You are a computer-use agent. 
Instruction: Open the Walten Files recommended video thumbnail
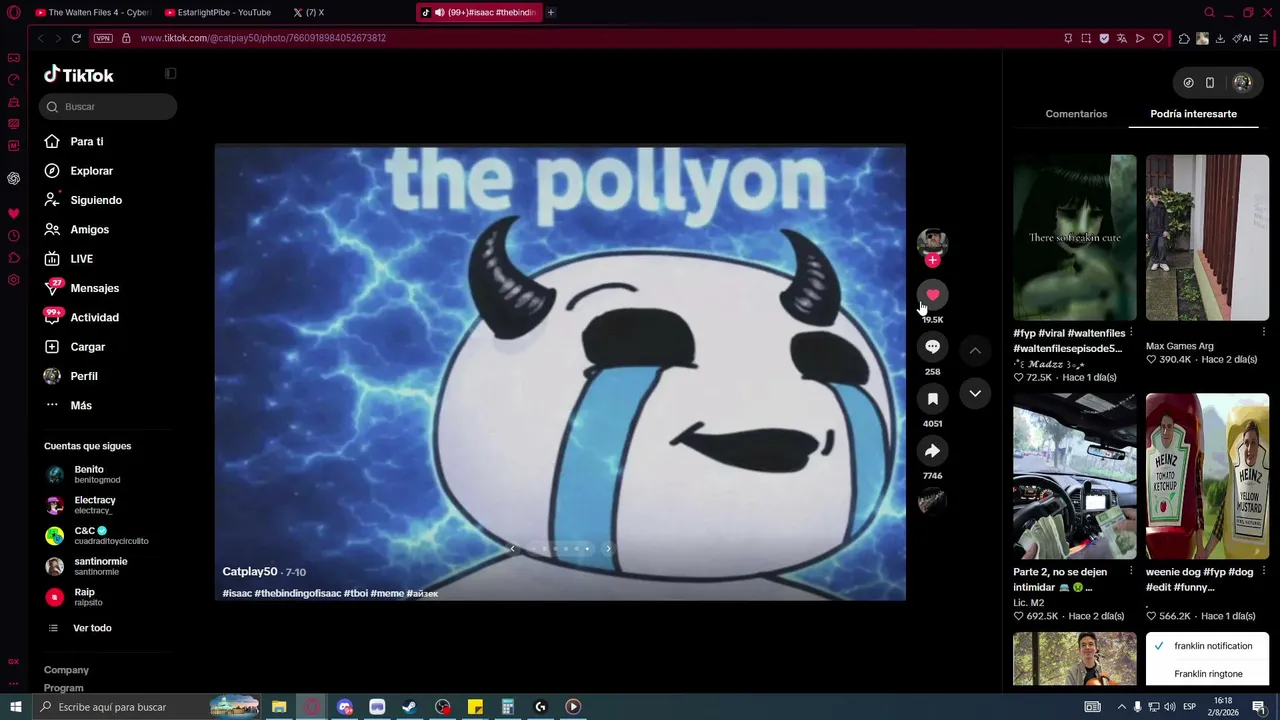pos(1075,237)
